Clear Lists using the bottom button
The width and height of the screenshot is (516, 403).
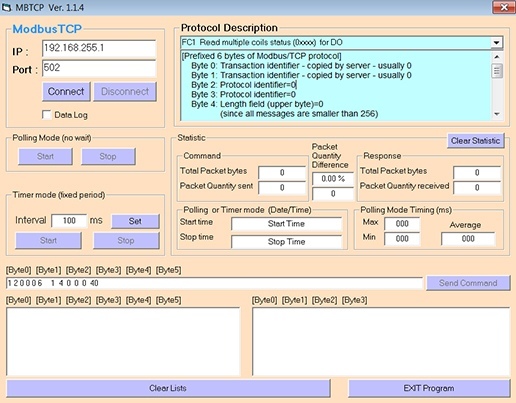click(x=168, y=388)
